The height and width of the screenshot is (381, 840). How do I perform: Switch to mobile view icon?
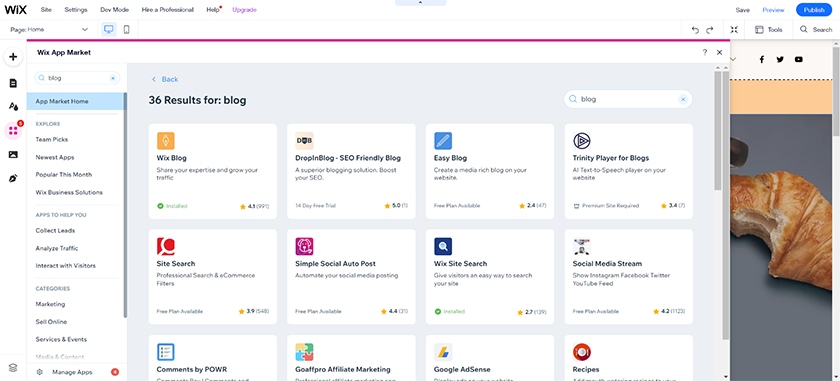click(x=126, y=29)
